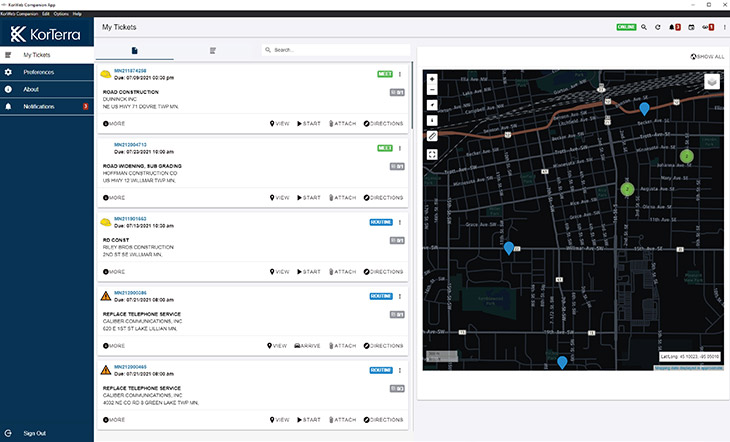Click DIRECTIONS on the ROAD CONSTRUCTION ticket
730x442 pixels.
click(x=384, y=124)
